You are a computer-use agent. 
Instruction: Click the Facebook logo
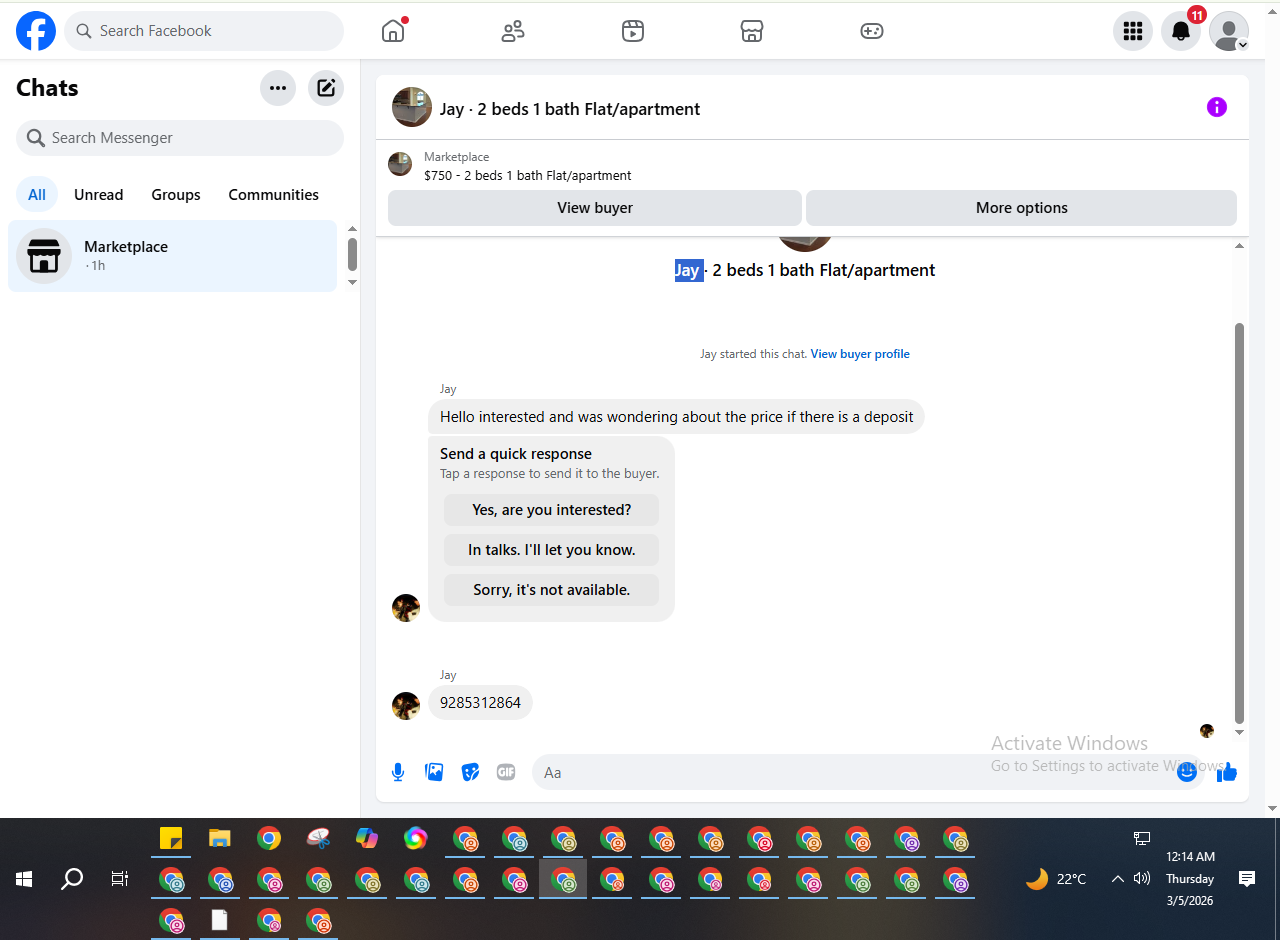coord(36,32)
